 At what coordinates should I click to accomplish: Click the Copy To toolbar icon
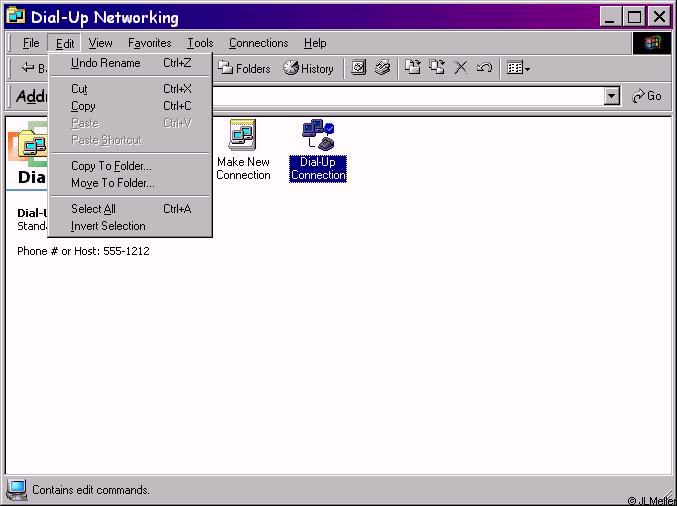437,68
